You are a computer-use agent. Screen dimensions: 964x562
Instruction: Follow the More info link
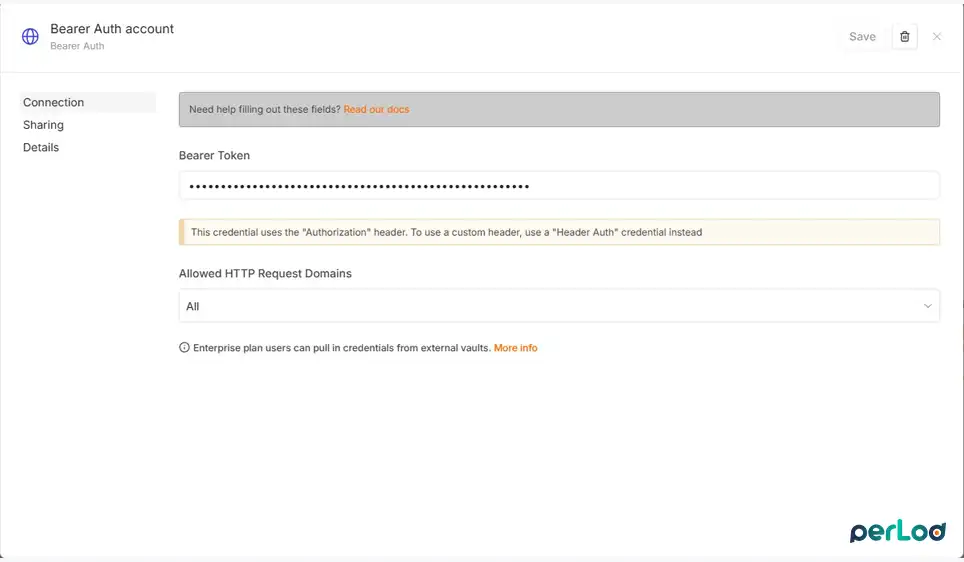(515, 347)
